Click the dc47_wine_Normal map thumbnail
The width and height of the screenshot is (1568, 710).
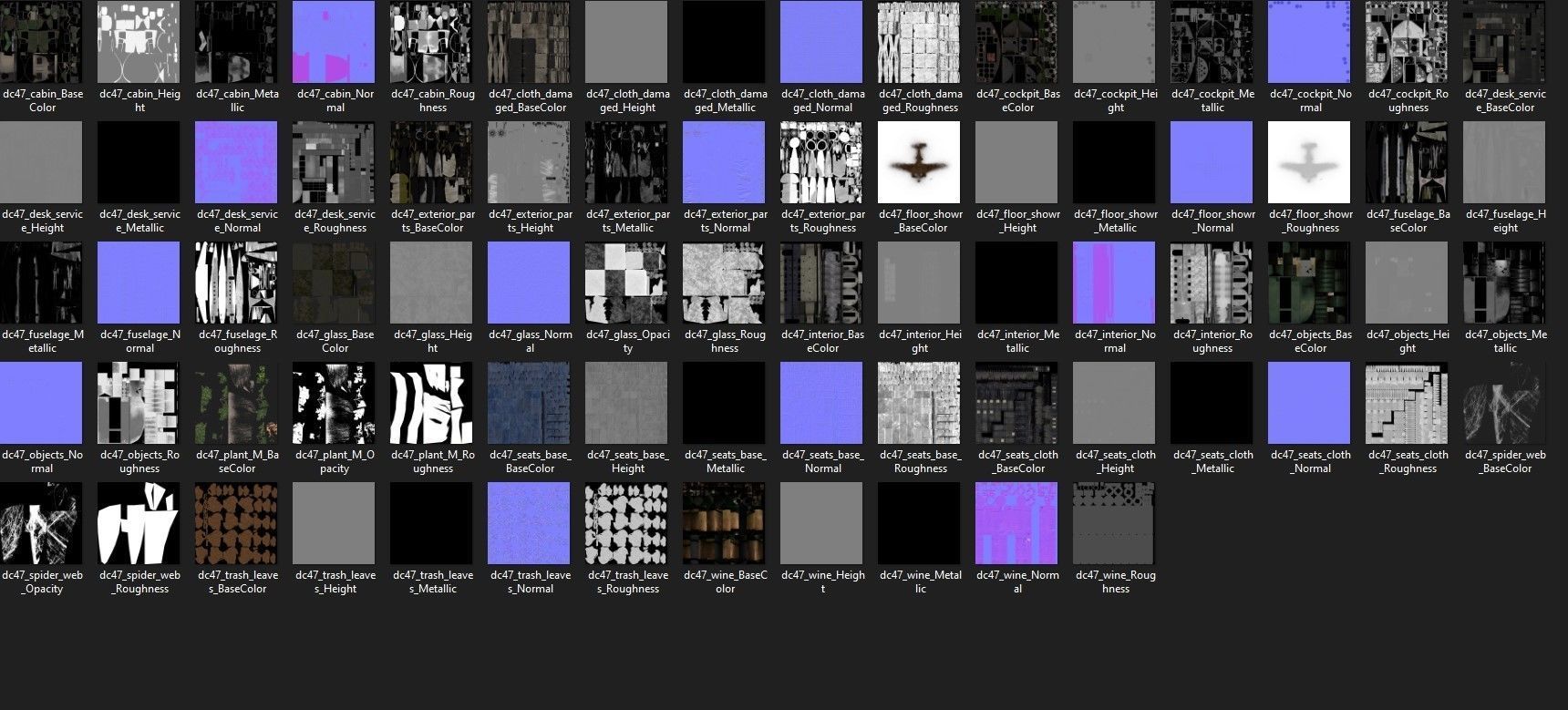tap(1017, 523)
